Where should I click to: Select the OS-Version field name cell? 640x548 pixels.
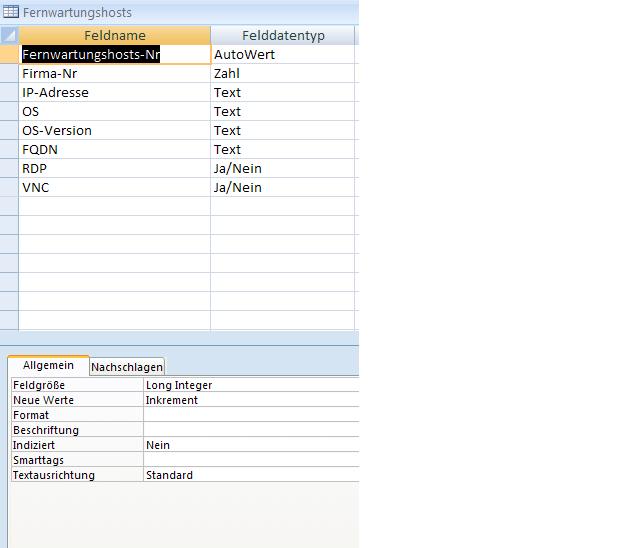(115, 131)
